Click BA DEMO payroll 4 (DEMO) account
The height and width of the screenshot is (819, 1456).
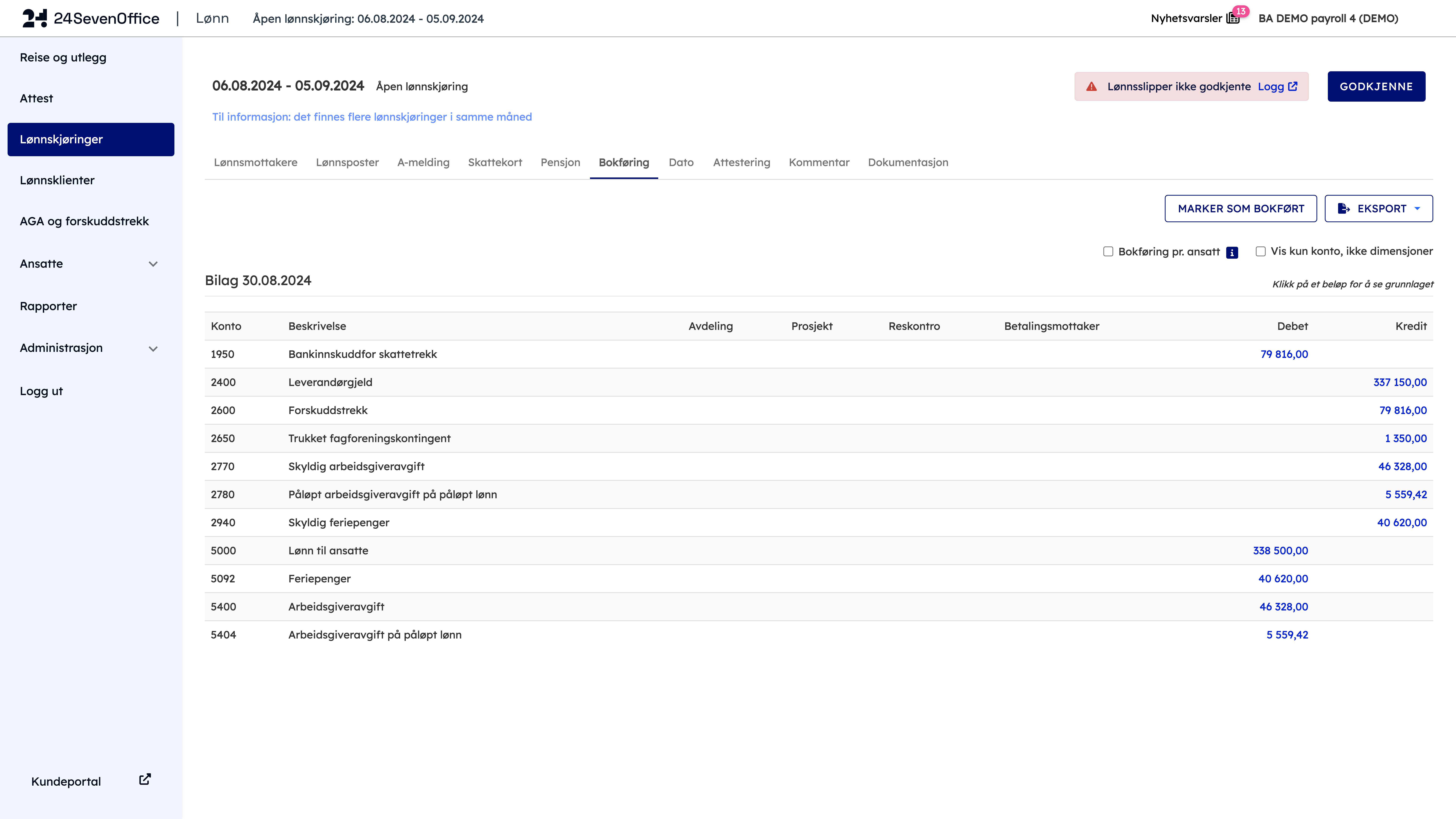click(1328, 19)
